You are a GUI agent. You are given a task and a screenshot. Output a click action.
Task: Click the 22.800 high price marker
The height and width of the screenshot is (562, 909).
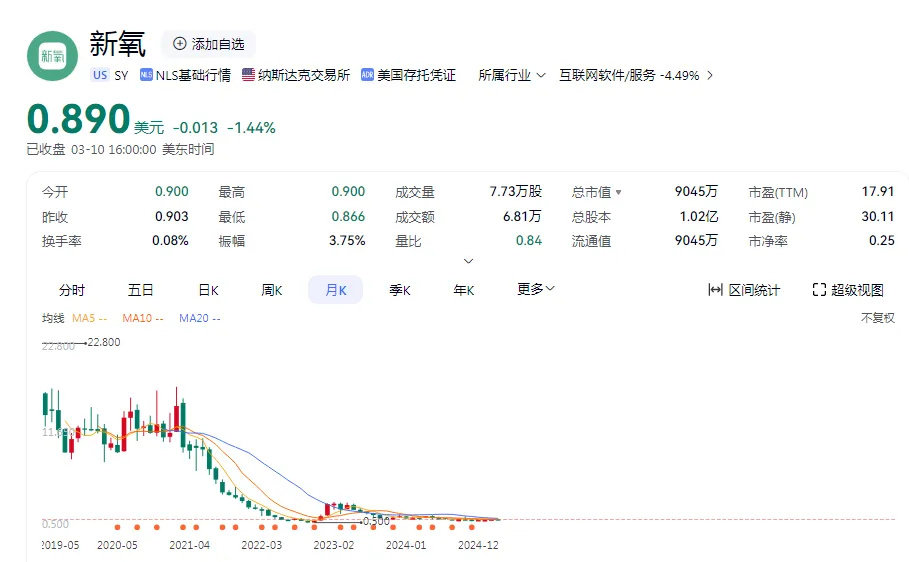point(104,342)
